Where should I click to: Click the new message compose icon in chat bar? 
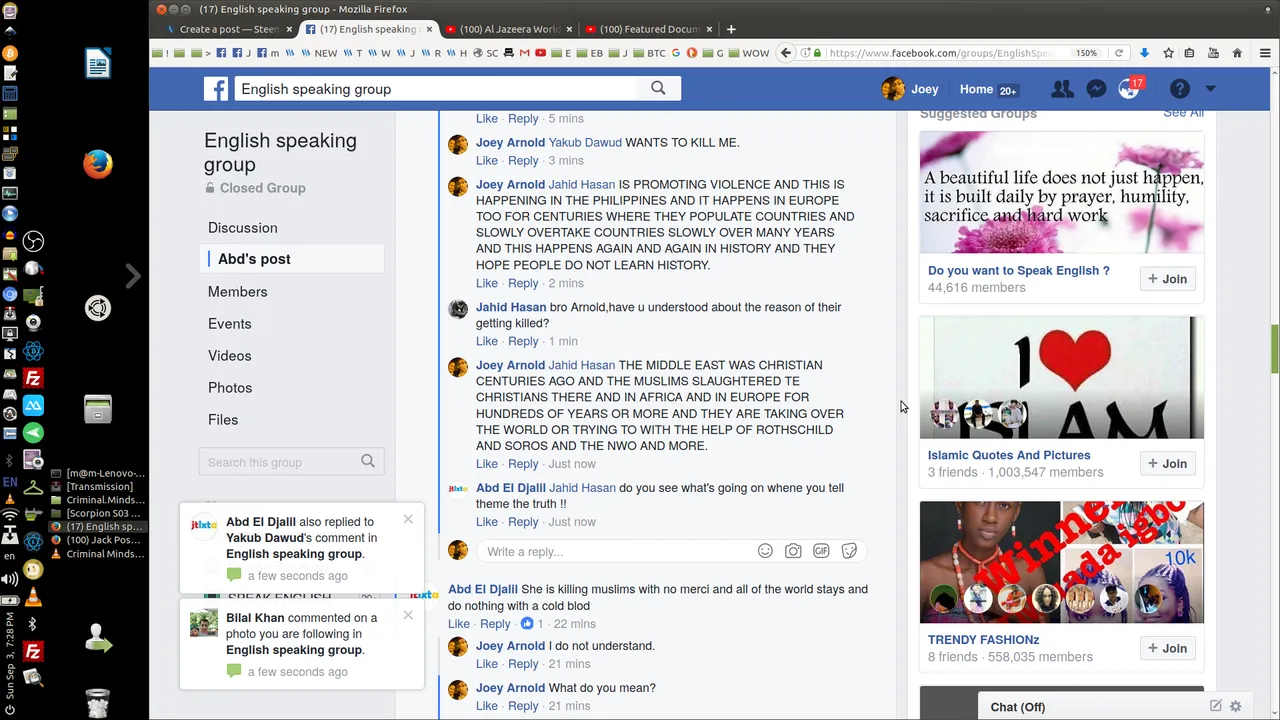point(1216,706)
